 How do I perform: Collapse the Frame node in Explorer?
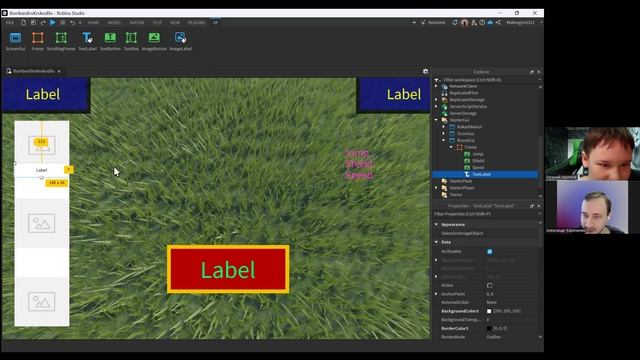click(x=451, y=147)
